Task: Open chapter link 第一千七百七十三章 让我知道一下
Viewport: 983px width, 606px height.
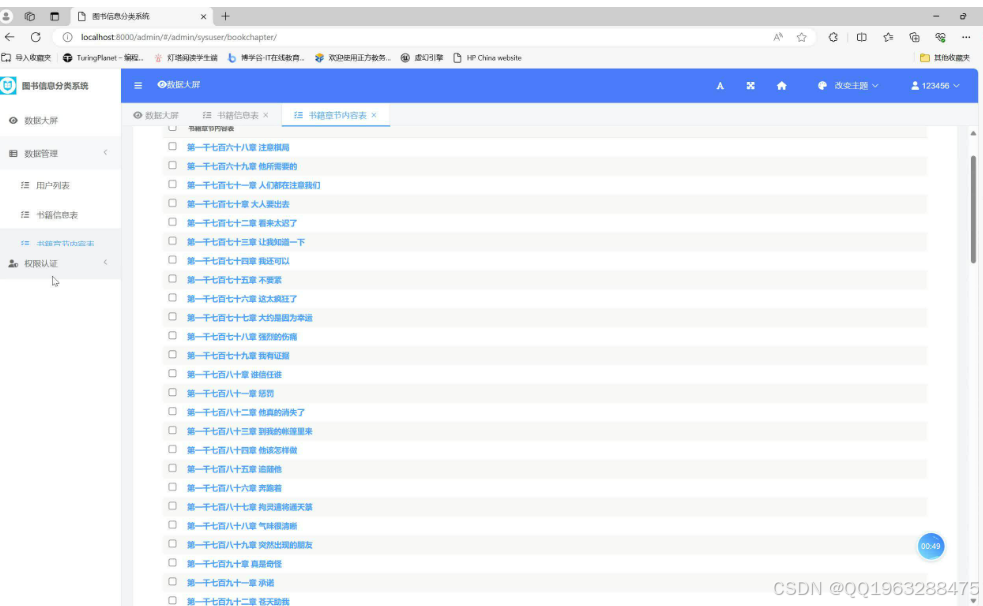Action: pyautogui.click(x=246, y=242)
